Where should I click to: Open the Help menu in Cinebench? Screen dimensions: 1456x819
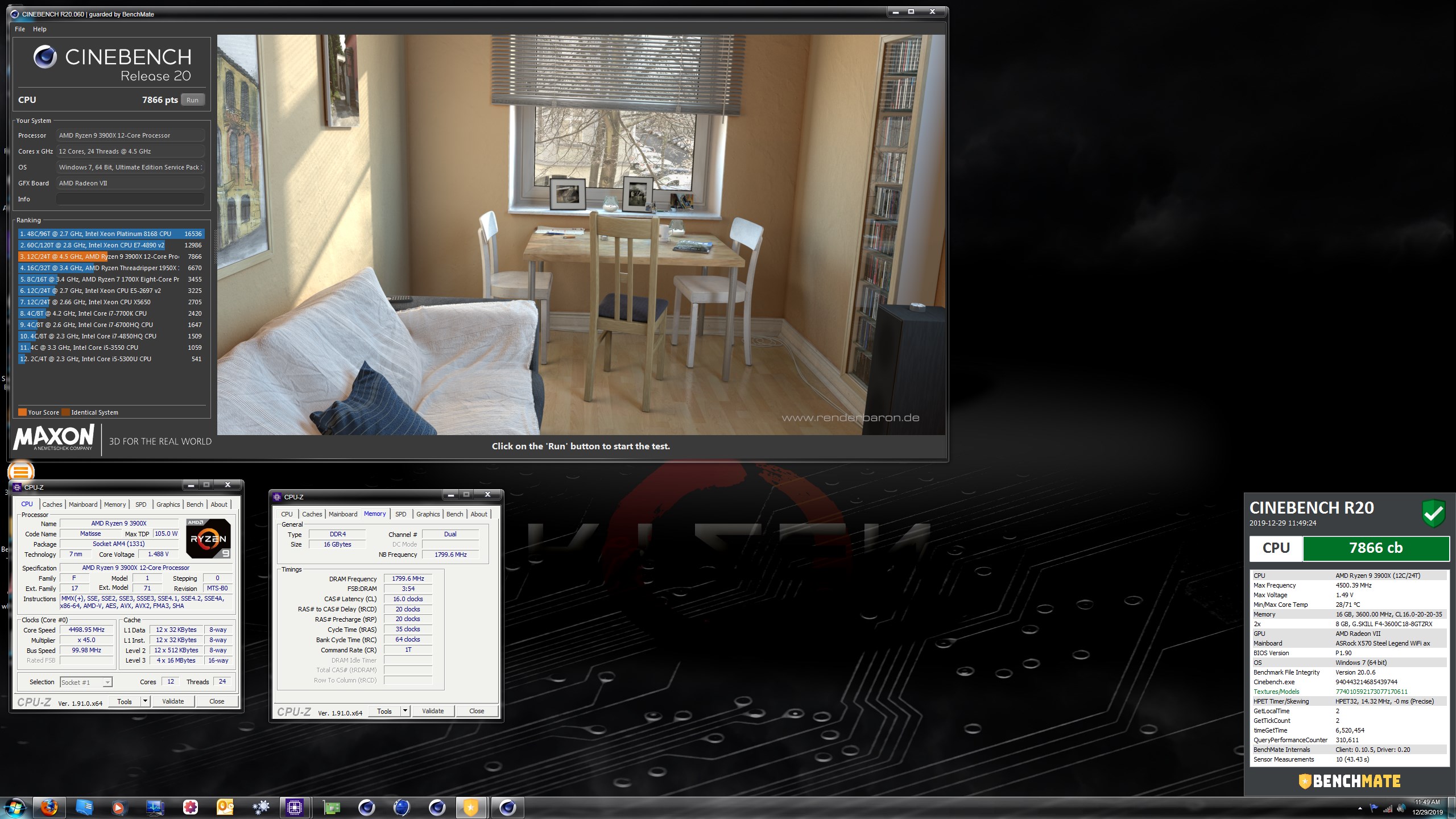click(40, 29)
